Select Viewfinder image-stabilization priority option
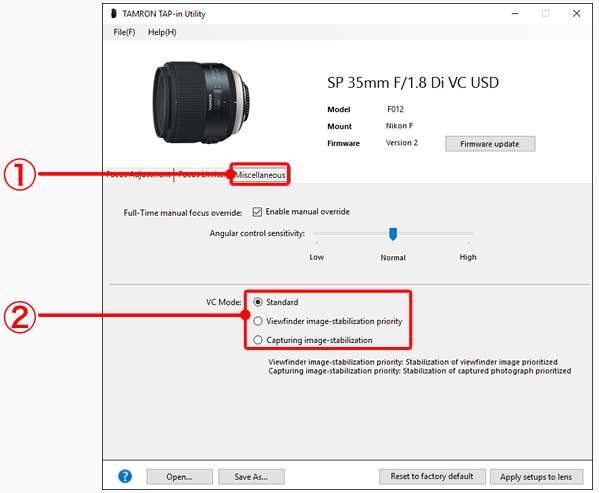Image resolution: width=599 pixels, height=493 pixels. [x=258, y=321]
